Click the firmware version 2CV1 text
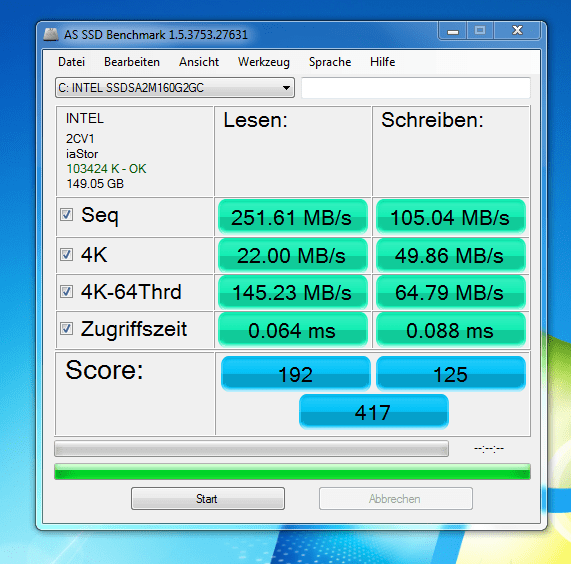The height and width of the screenshot is (564, 571). tap(80, 139)
